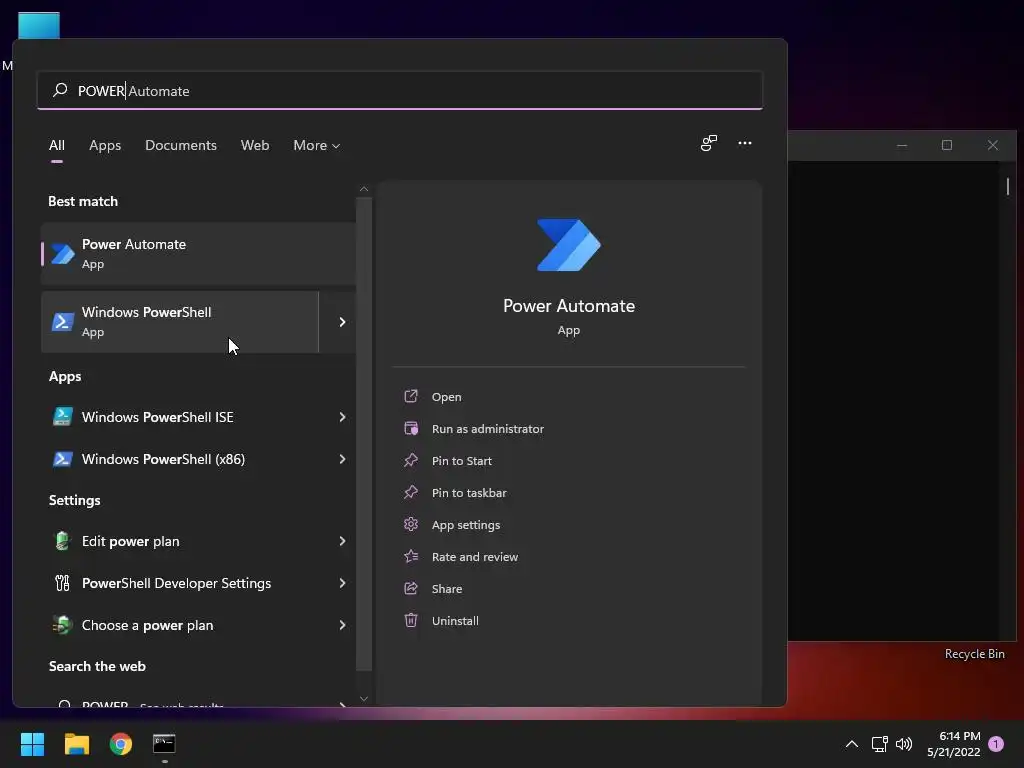Click the search feedback account icon
1024x768 pixels.
tap(709, 143)
